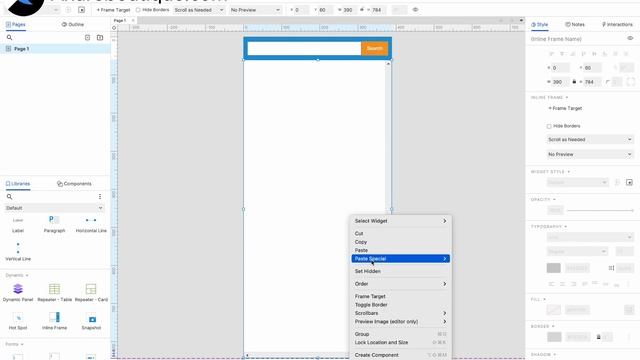
Task: Click the fit to content icon in Style
Action: pos(631,82)
